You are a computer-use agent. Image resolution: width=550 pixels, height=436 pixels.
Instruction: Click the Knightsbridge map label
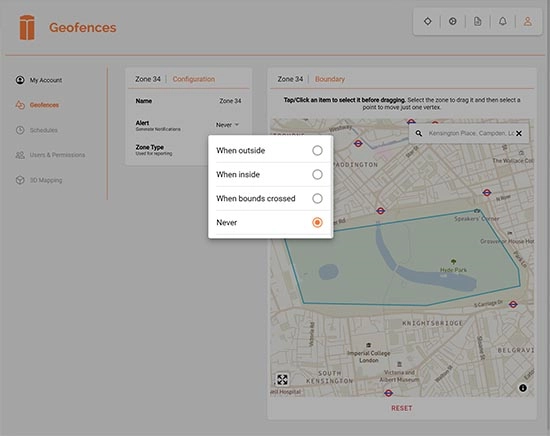point(432,323)
